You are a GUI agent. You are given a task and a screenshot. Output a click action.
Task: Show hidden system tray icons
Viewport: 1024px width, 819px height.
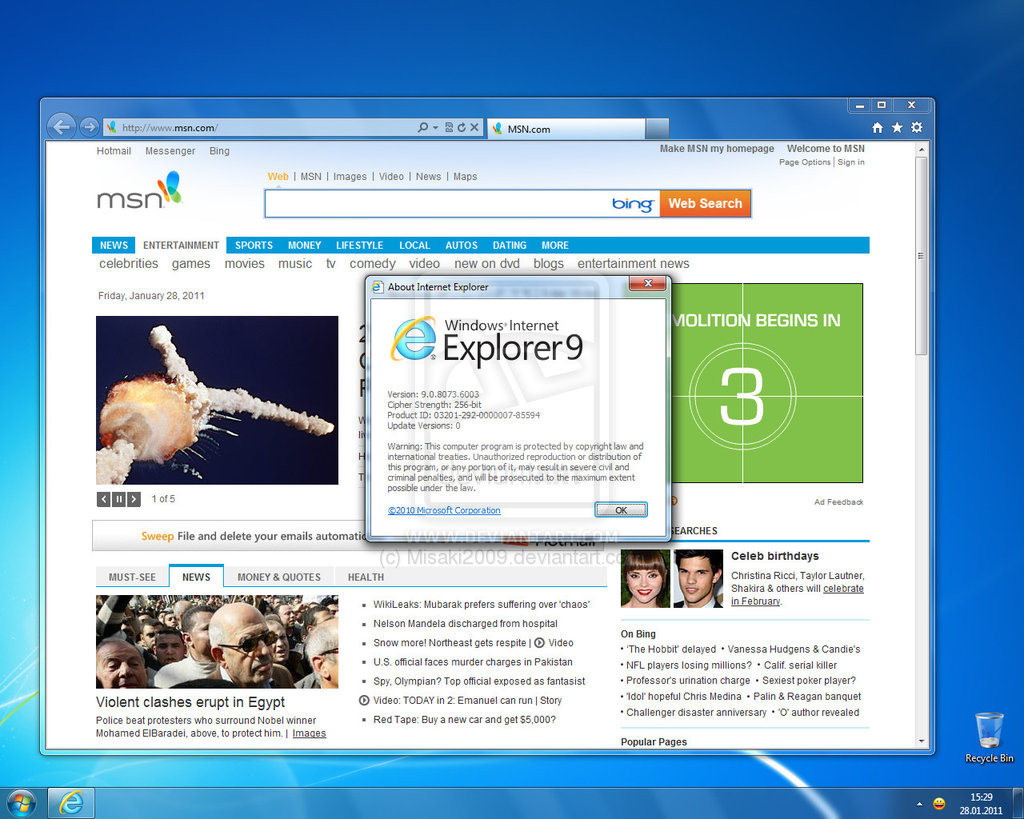[x=920, y=804]
